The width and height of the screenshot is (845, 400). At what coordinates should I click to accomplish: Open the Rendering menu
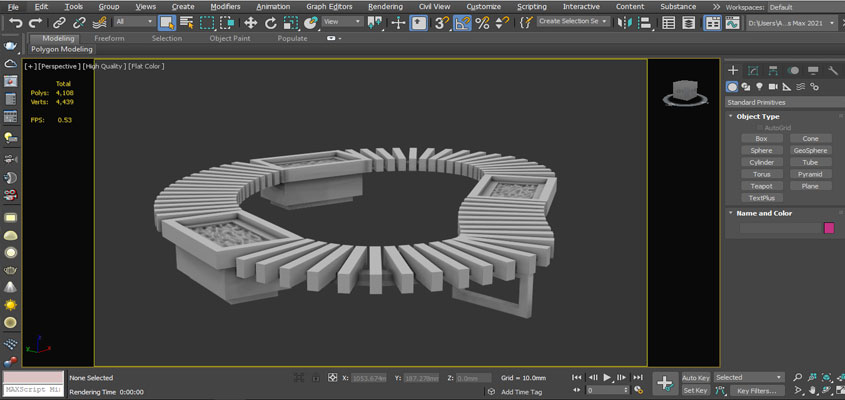click(385, 7)
